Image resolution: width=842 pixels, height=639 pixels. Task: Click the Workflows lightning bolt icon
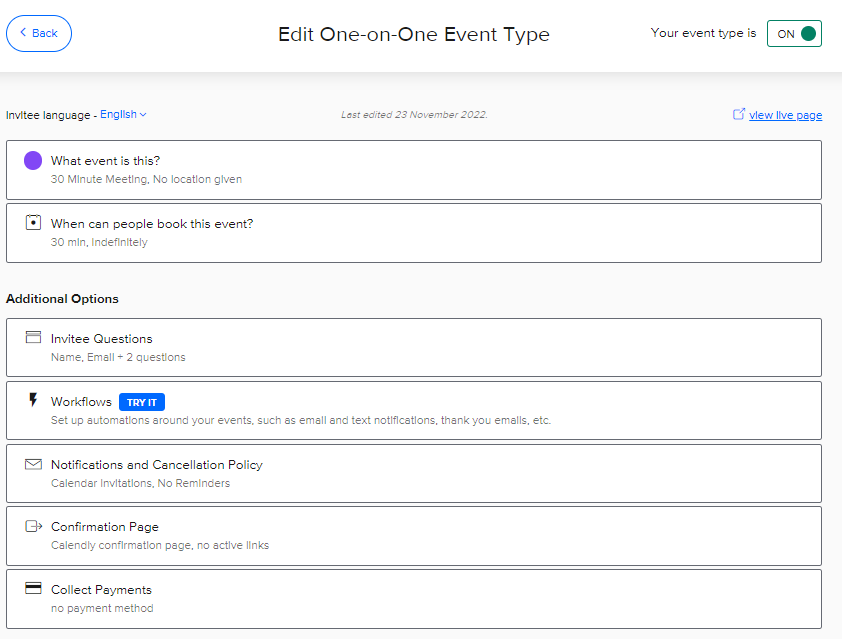coord(33,400)
